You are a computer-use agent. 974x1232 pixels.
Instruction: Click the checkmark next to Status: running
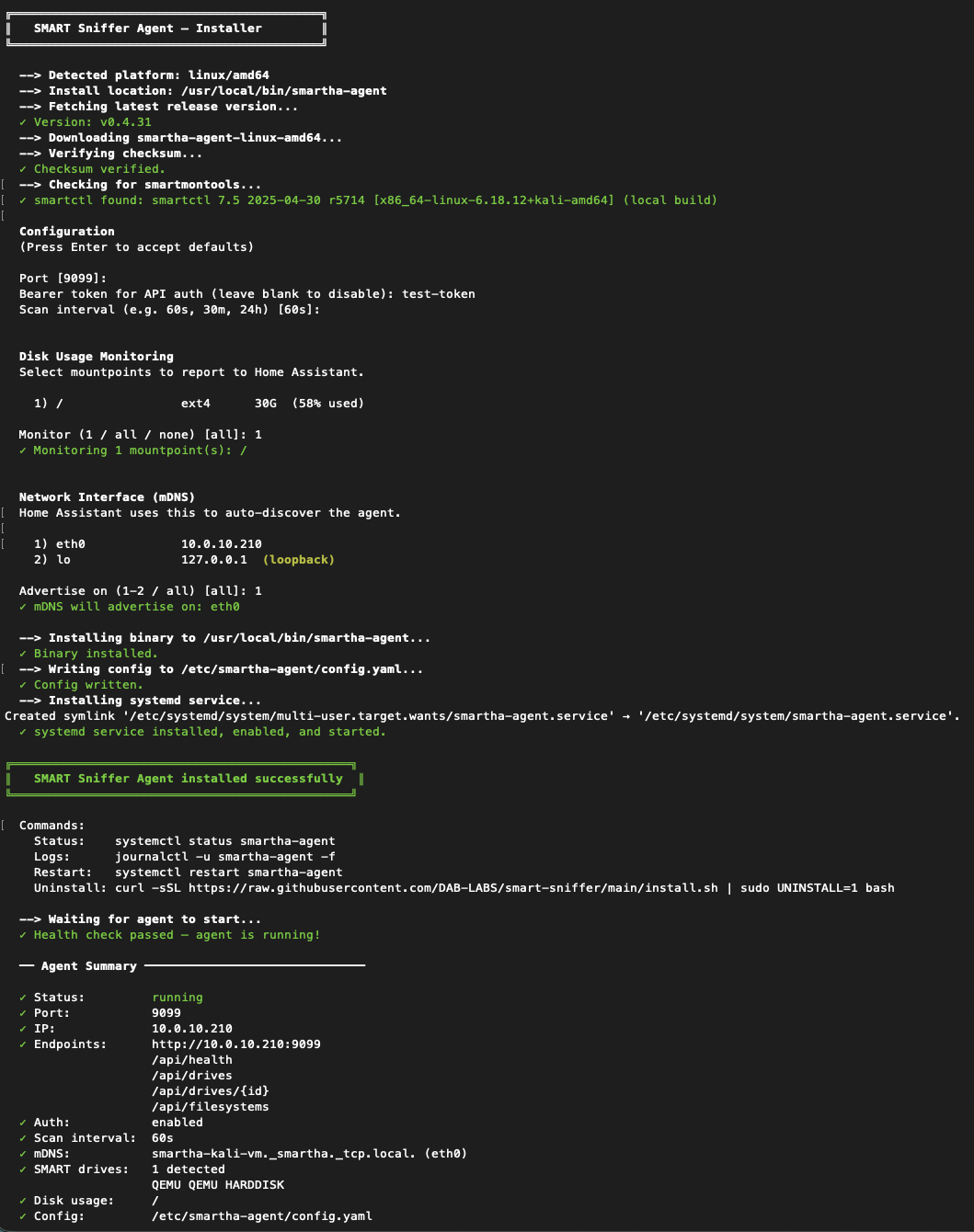click(x=23, y=998)
